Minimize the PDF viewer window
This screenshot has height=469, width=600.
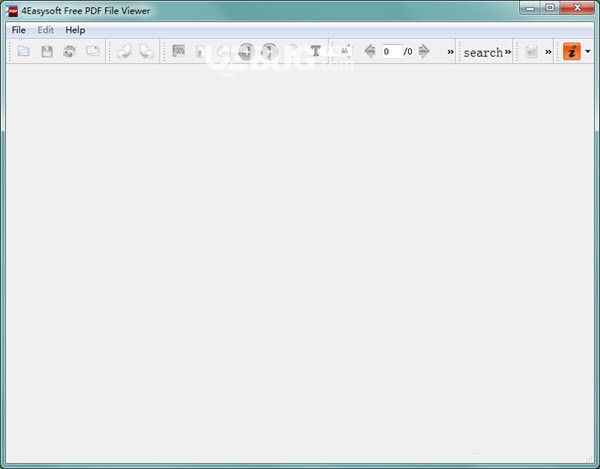(530, 8)
